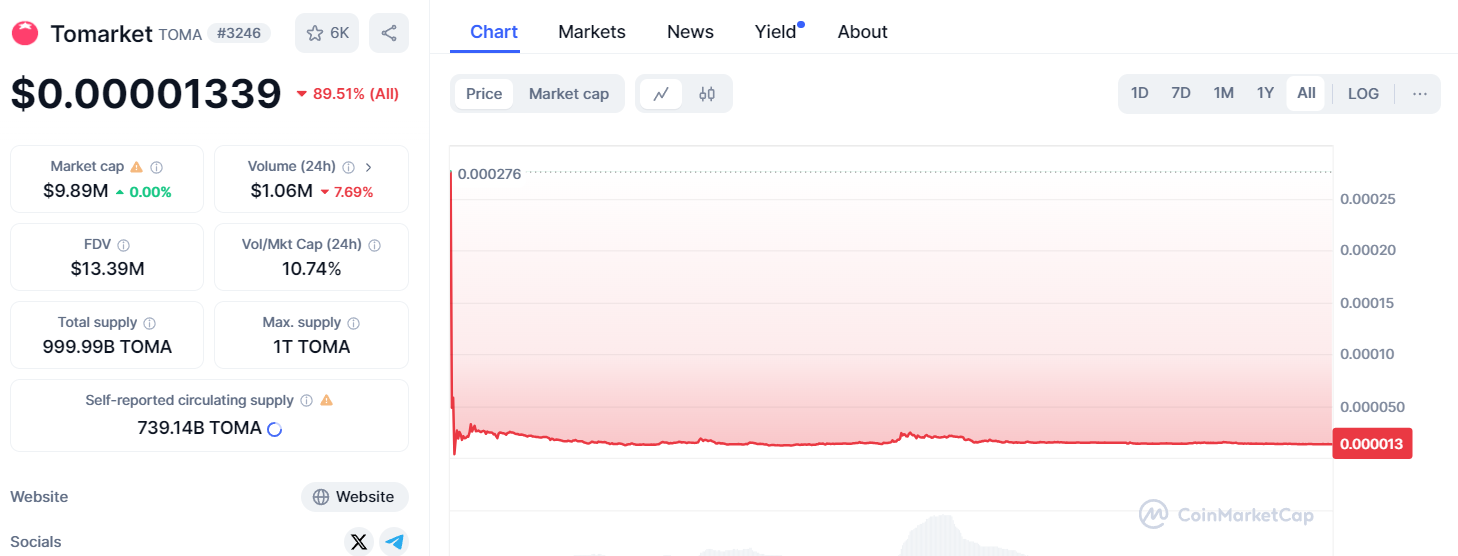Open the Tomarket Website link
Image resolution: width=1458 pixels, height=556 pixels.
(x=355, y=497)
